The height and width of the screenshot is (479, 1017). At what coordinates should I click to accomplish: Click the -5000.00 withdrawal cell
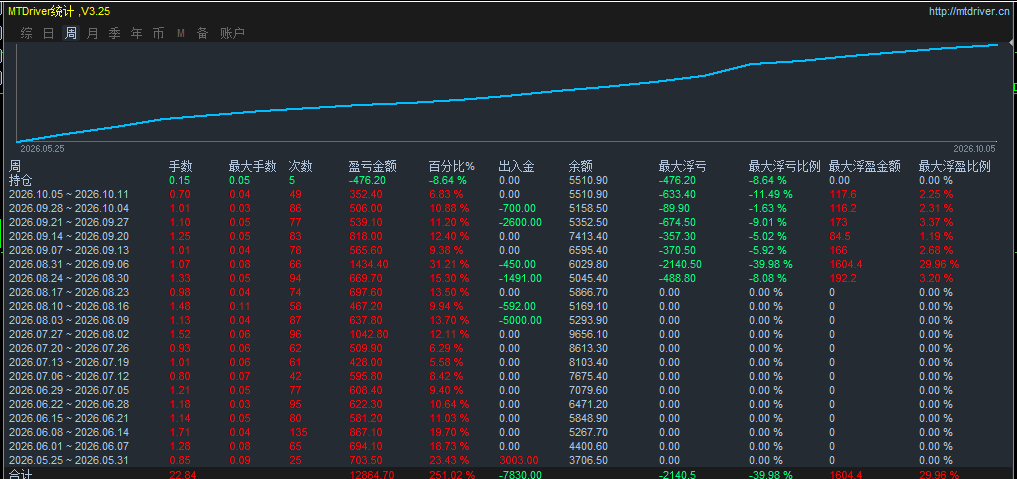click(520, 320)
